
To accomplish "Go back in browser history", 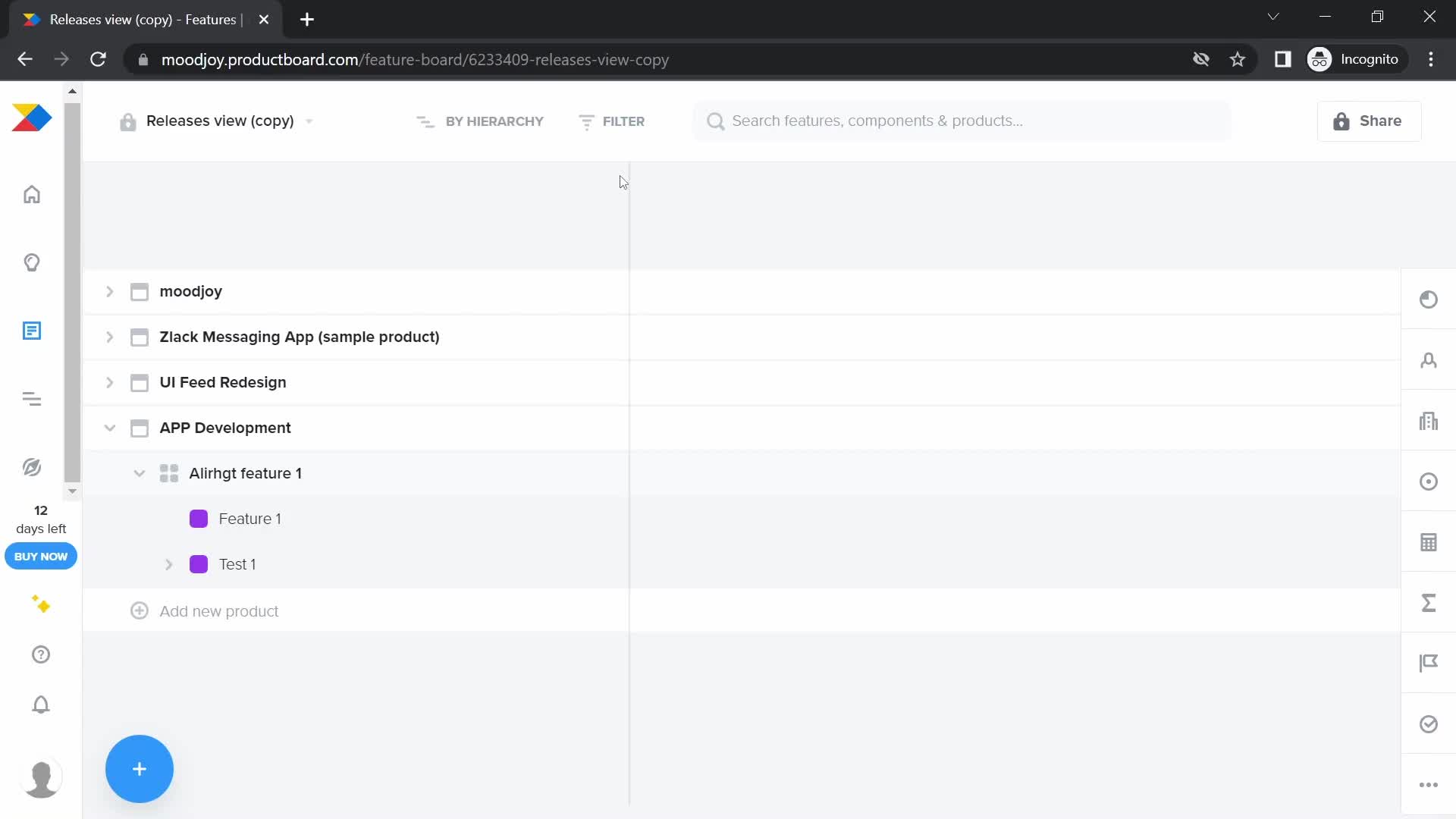I will point(25,59).
